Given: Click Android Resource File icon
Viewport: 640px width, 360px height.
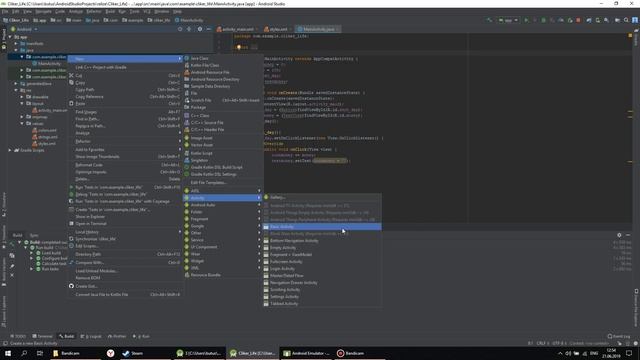Looking at the screenshot, I should pos(187,72).
